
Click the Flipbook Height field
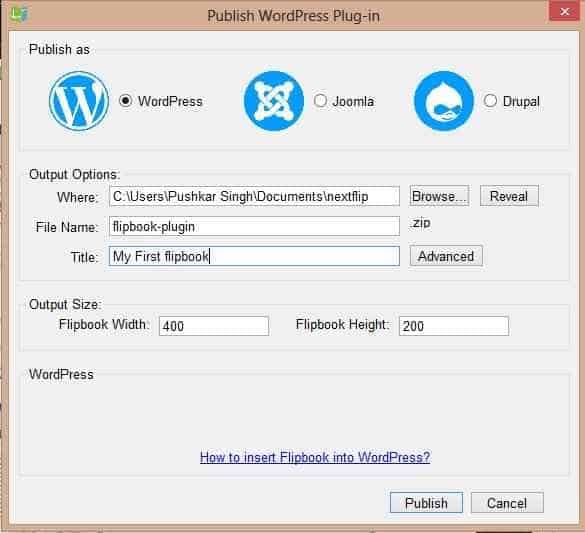454,326
